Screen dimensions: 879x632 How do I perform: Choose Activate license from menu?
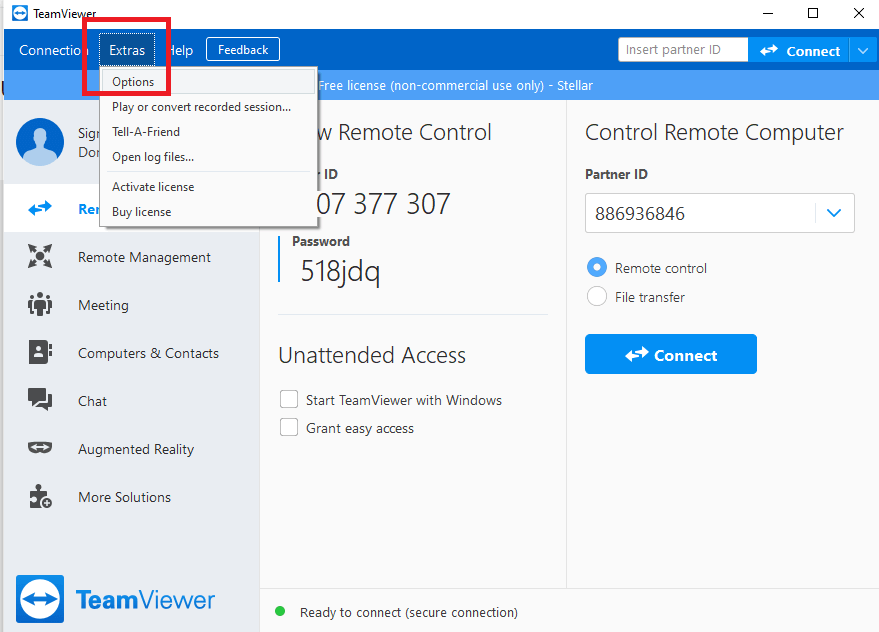tap(207, 187)
